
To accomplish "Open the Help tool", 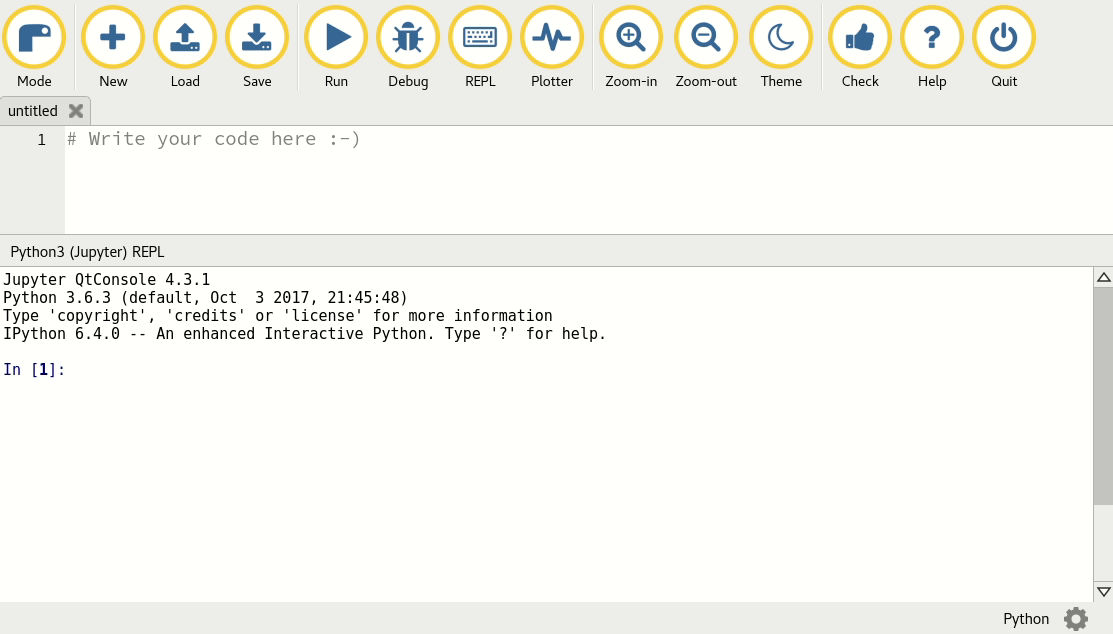I will (932, 37).
